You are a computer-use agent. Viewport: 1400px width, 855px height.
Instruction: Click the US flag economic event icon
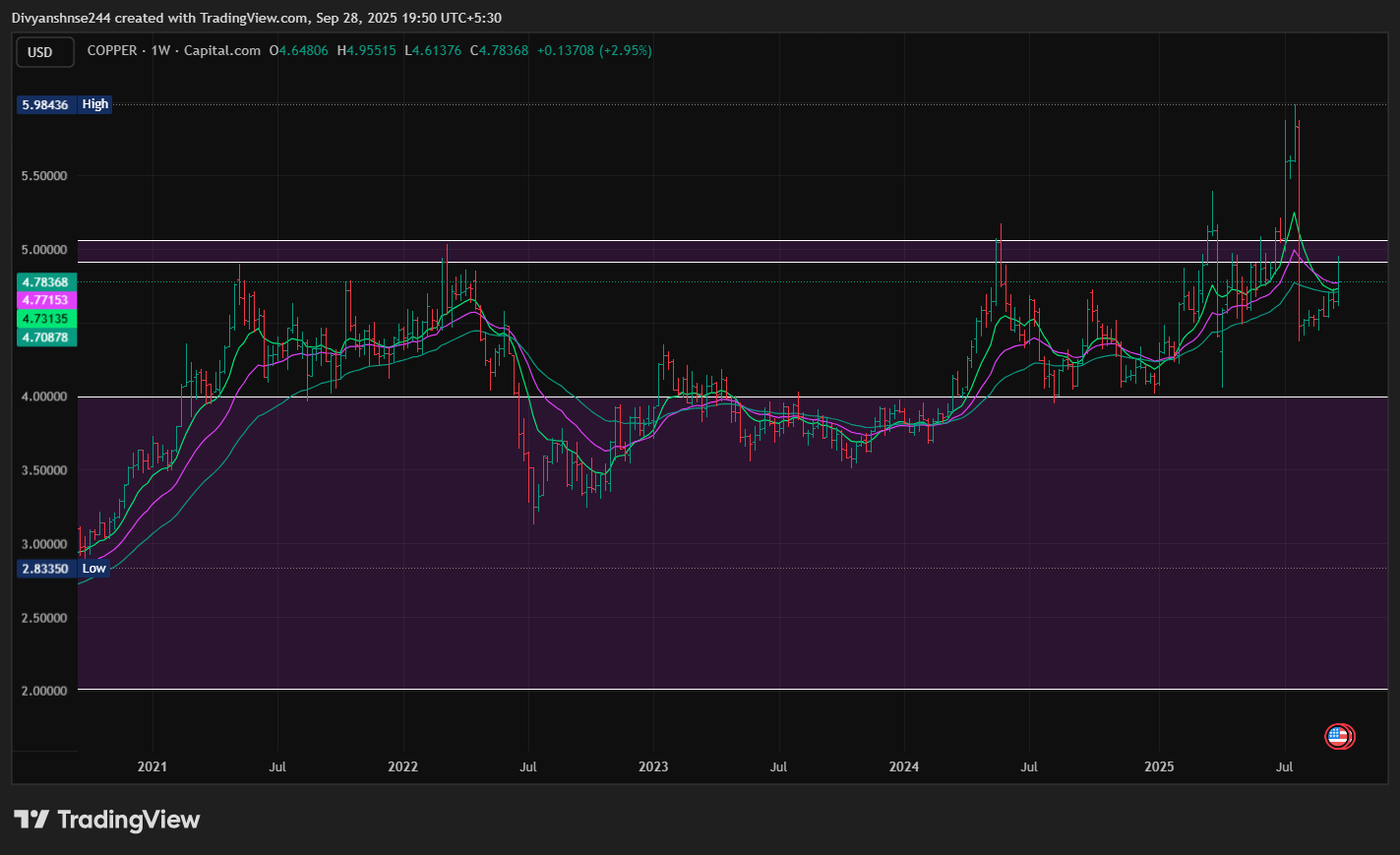tap(1339, 735)
